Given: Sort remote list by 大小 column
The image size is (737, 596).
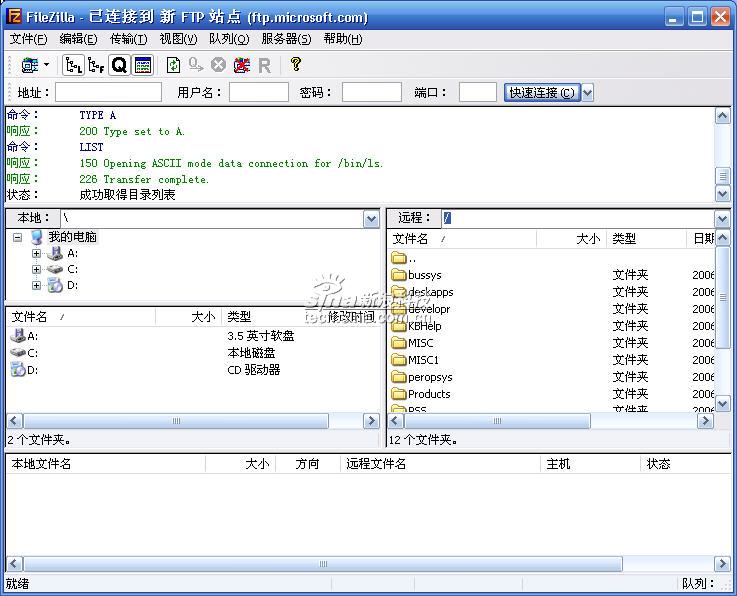Looking at the screenshot, I should (572, 239).
